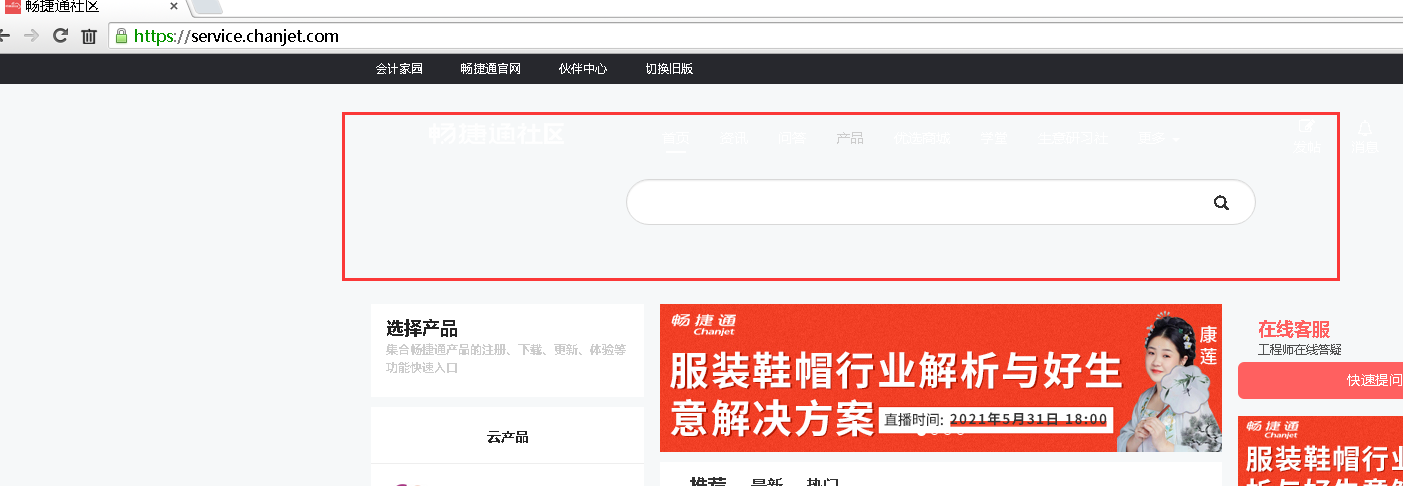Click the 快速提问 button
Screen dimensions: 1403x486
tap(1320, 381)
